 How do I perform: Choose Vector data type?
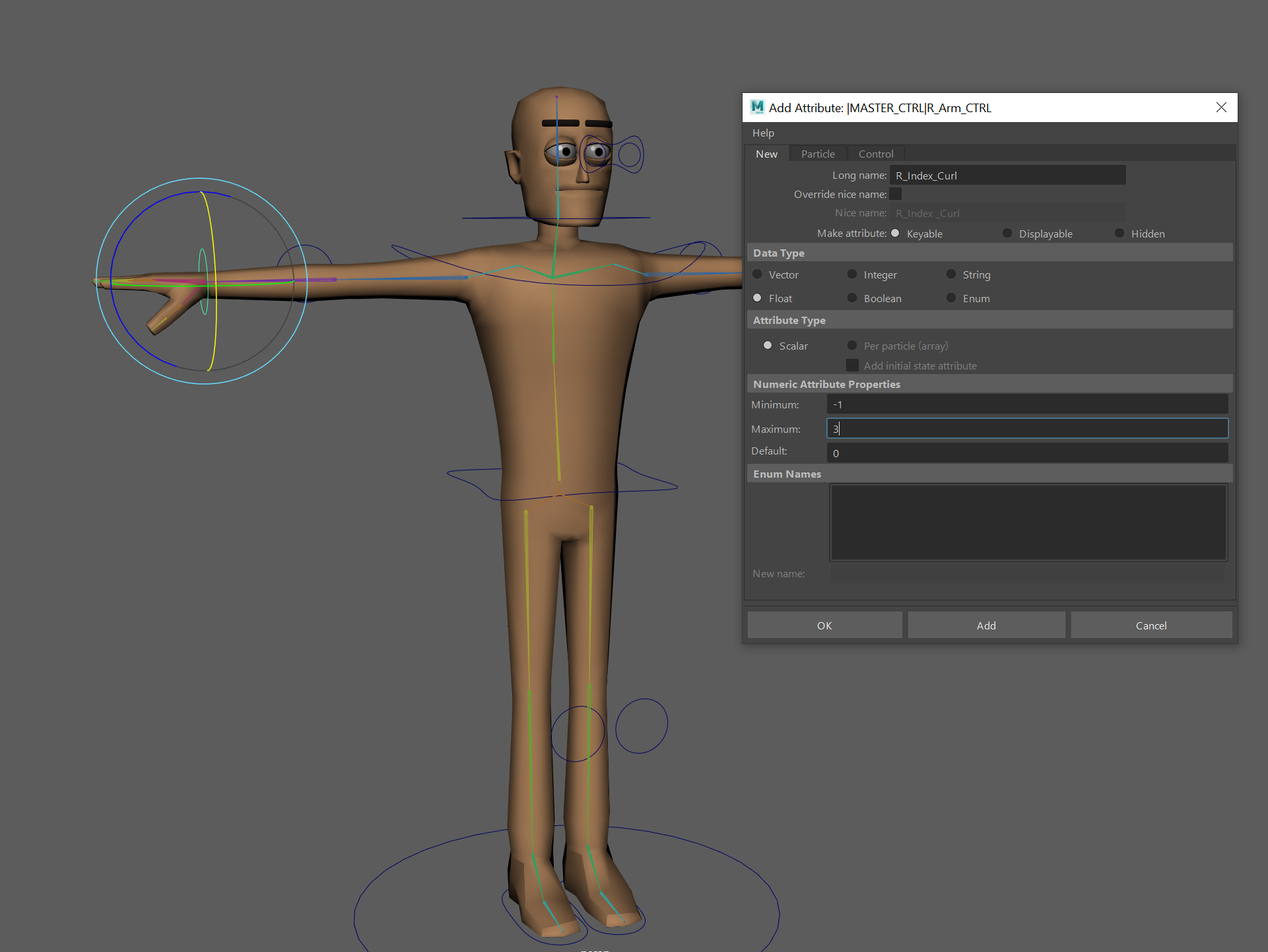[758, 274]
